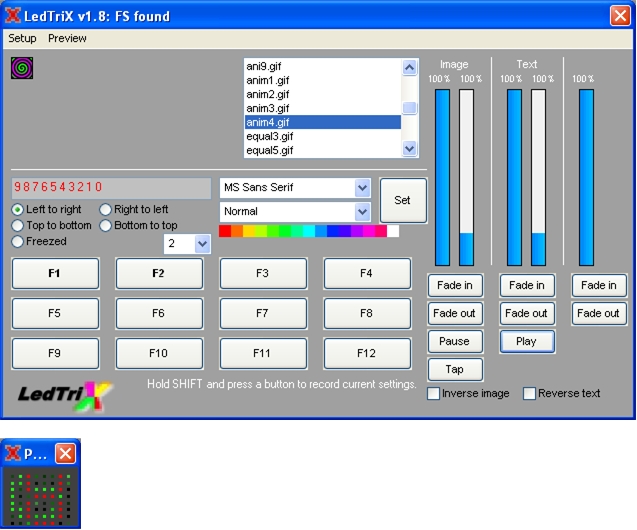637x530 pixels.
Task: Click the Play text button
Action: coord(527,342)
